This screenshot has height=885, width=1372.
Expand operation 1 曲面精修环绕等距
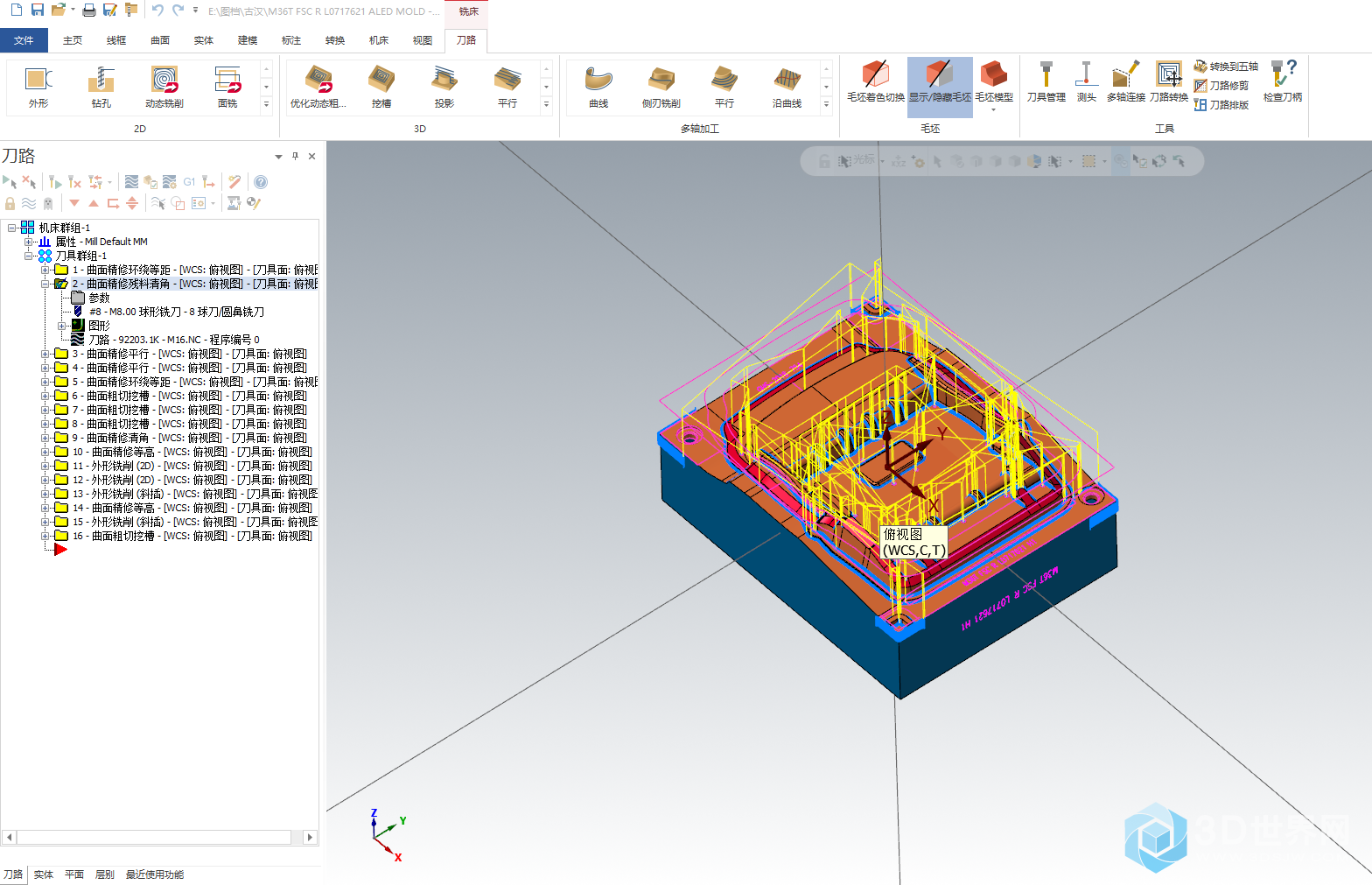tap(45, 270)
